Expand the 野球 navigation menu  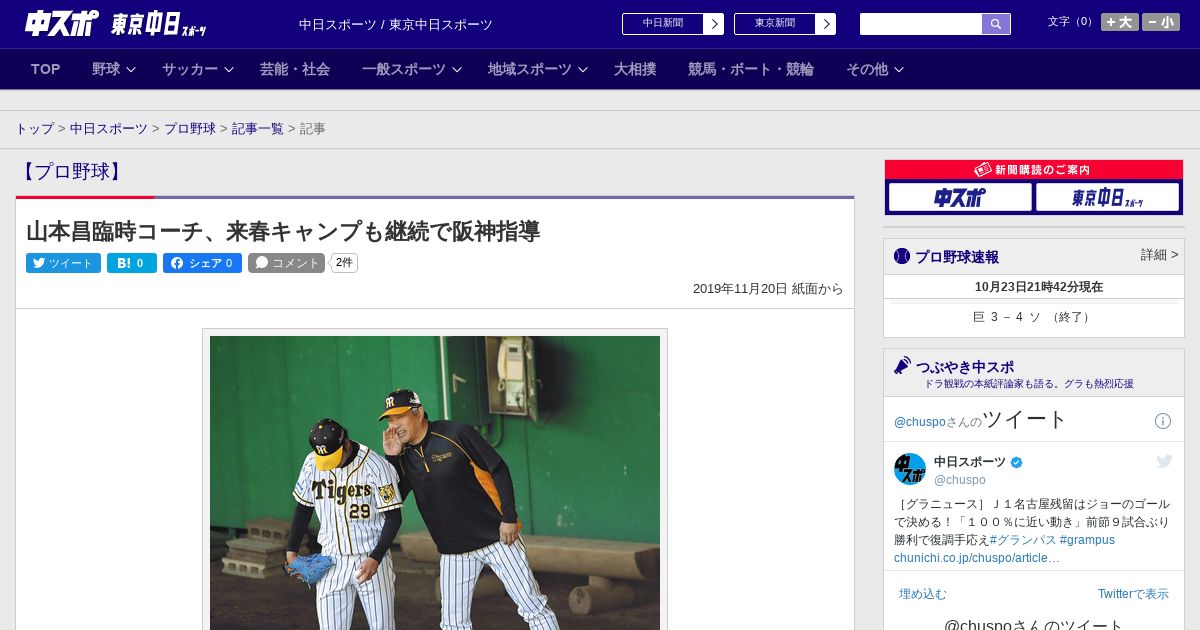pos(114,69)
